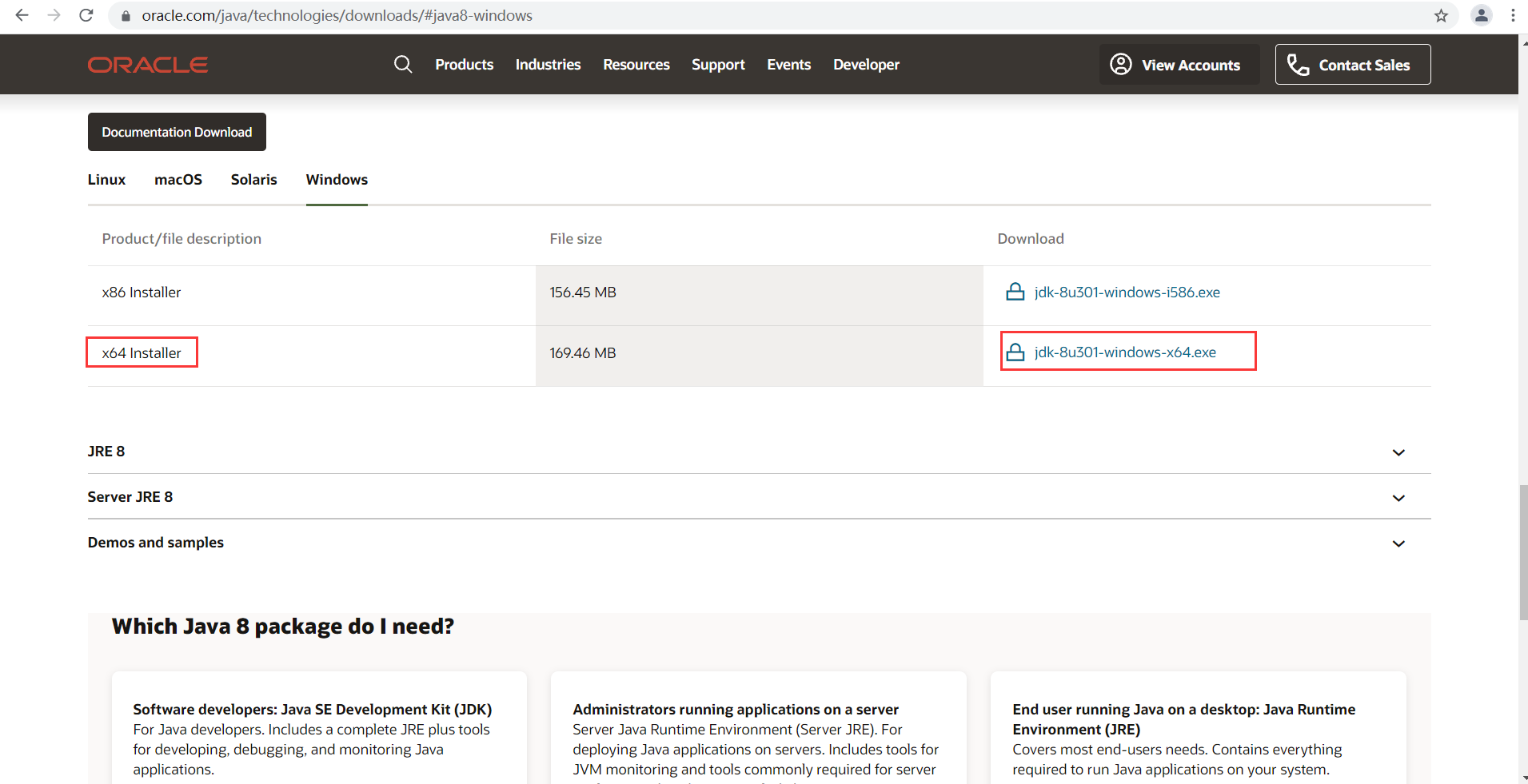Expand the Demos and samples chevron
The height and width of the screenshot is (784, 1528).
pos(1398,543)
